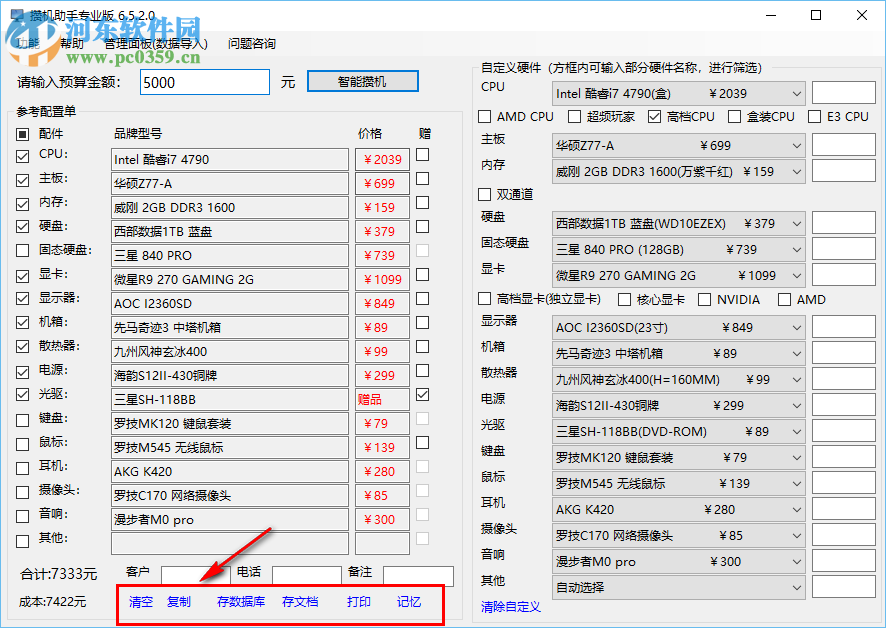
Task: Open the Intel 酷睿i7 4790 CPU dropdown
Action: [795, 93]
